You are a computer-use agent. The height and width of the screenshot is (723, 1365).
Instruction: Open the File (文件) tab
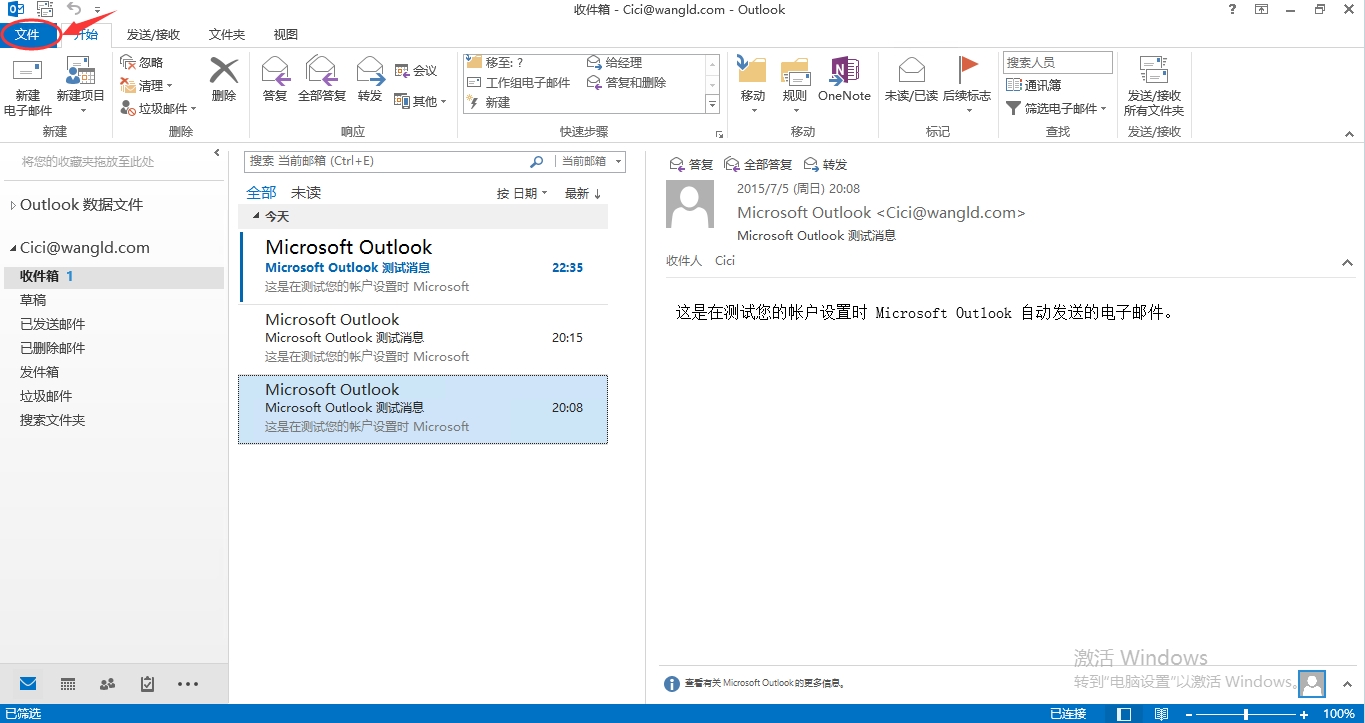point(28,34)
